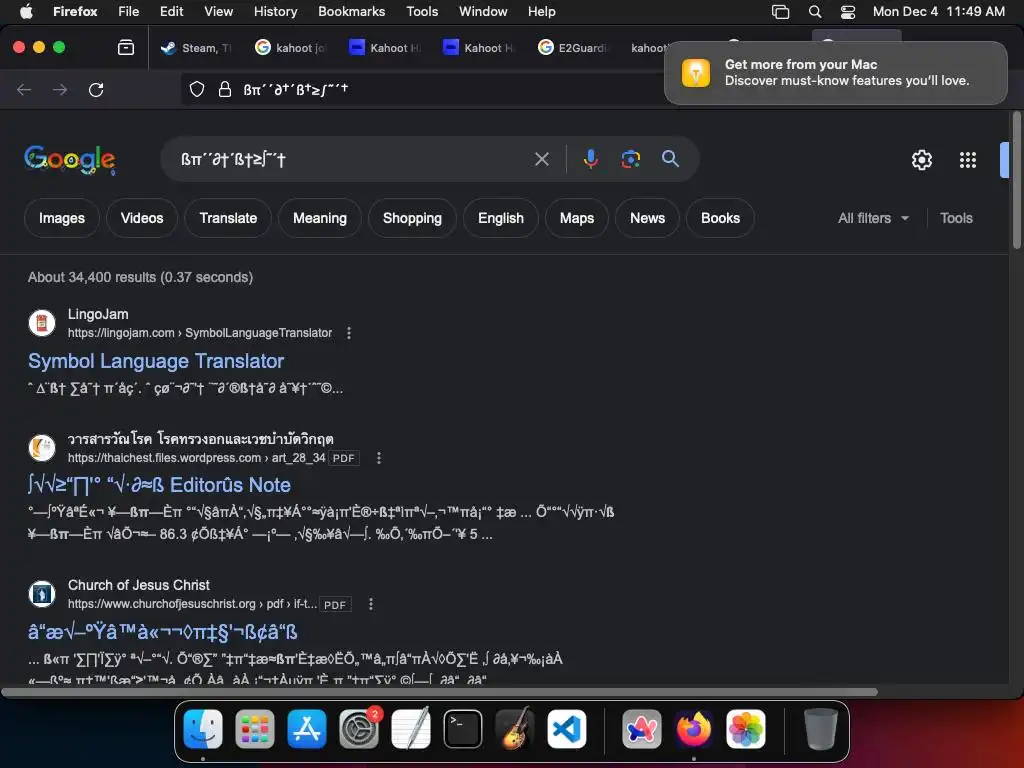Open TextEdit from the Dock
This screenshot has height=768, width=1024.
pos(411,728)
